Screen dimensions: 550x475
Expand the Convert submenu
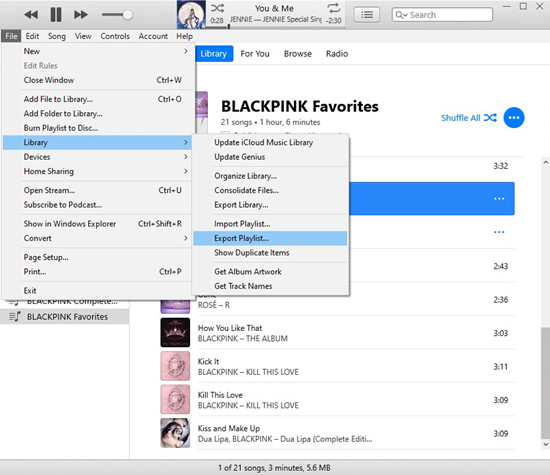click(x=97, y=238)
